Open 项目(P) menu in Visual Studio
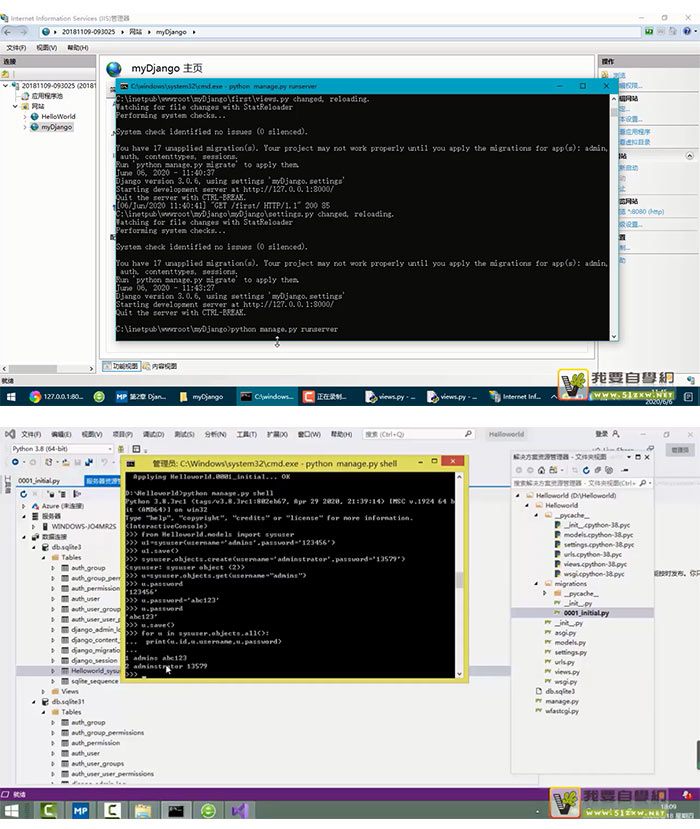Screen dimensions: 700x829 (x=123, y=434)
